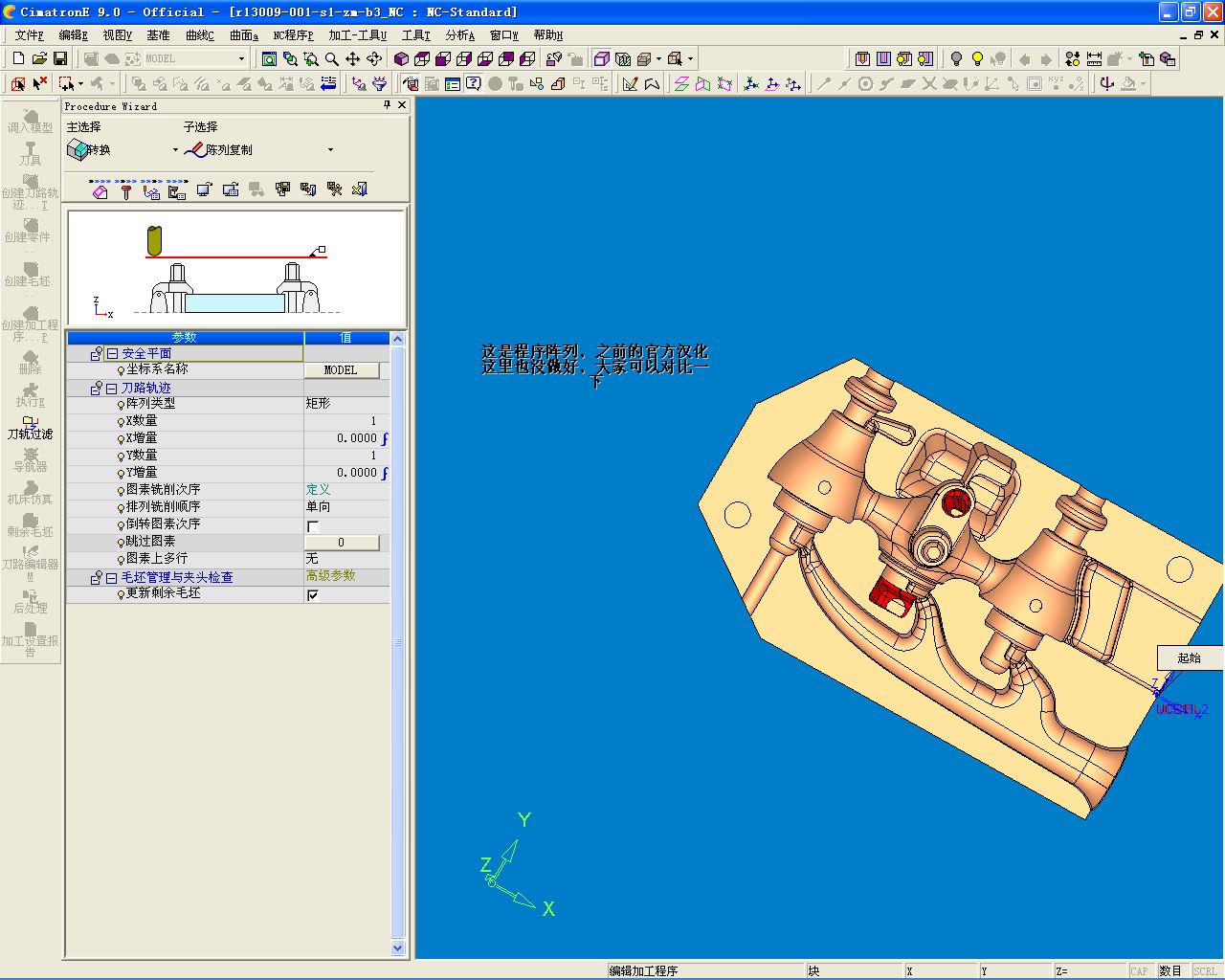The image size is (1225, 980).
Task: Open the 阵列类型 矩形 value dropdown
Action: pyautogui.click(x=346, y=404)
